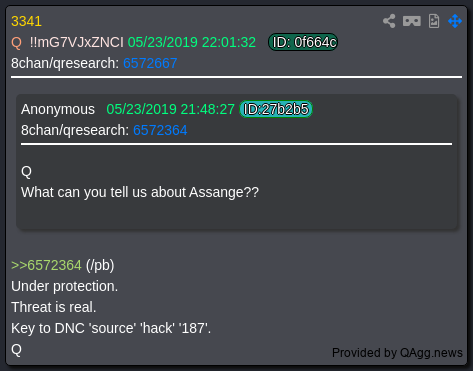Click the question about Assange text
473x371 pixels.
coord(140,193)
